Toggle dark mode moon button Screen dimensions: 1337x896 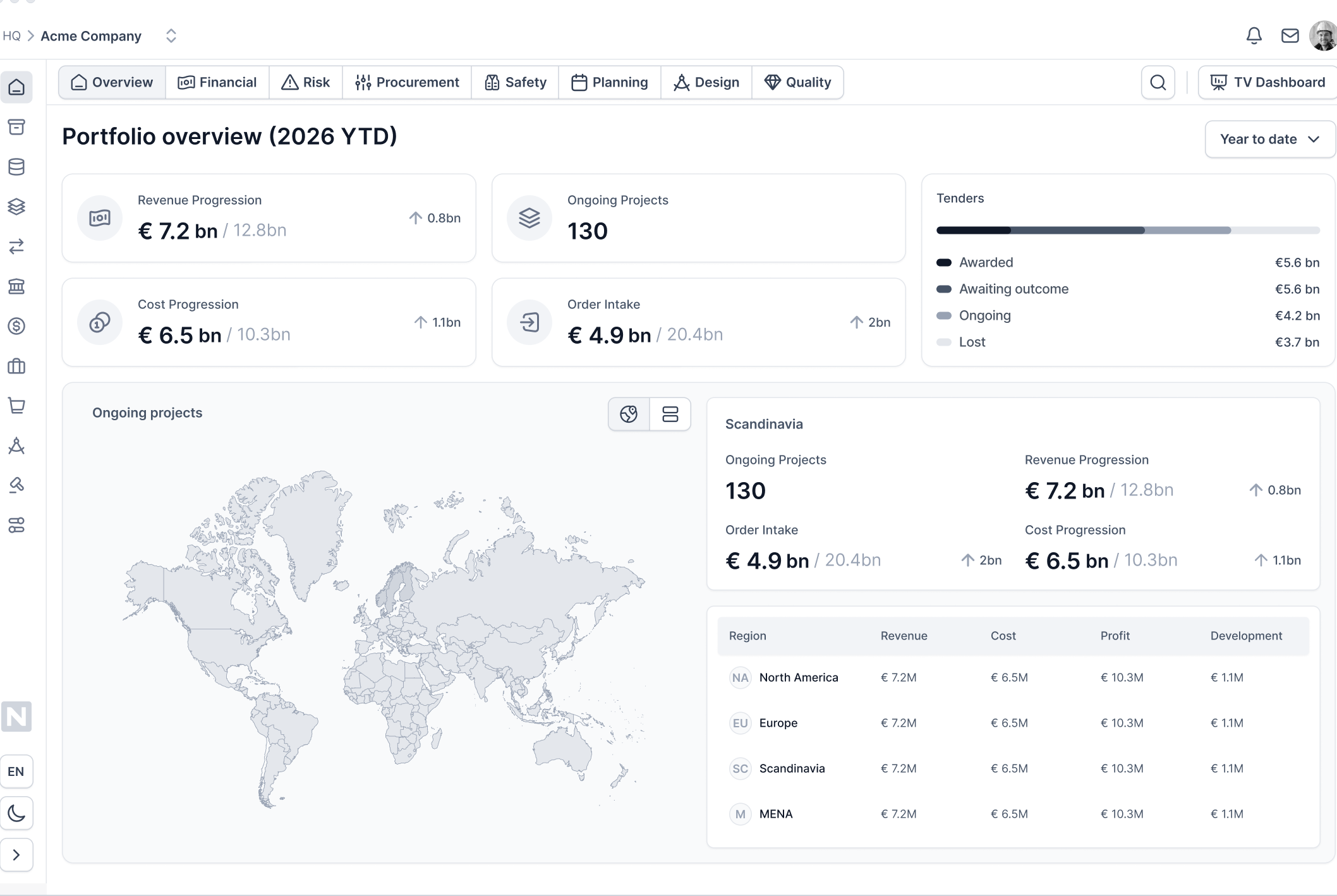[x=16, y=813]
